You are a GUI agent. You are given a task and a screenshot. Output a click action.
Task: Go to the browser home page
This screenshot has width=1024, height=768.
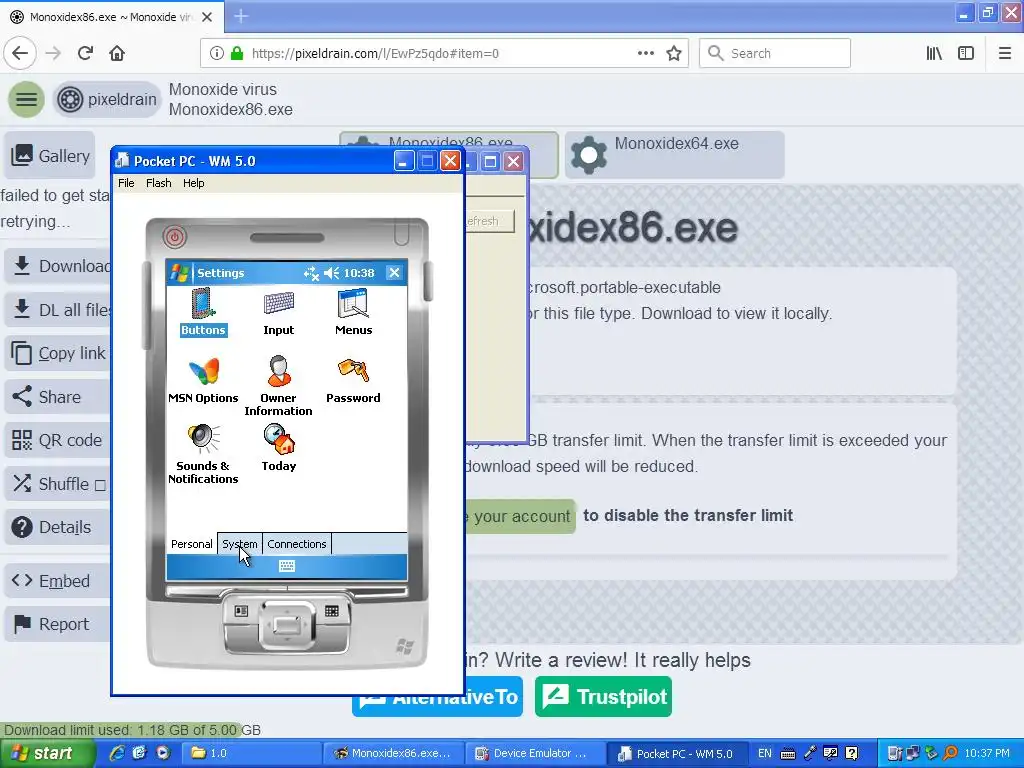(117, 54)
